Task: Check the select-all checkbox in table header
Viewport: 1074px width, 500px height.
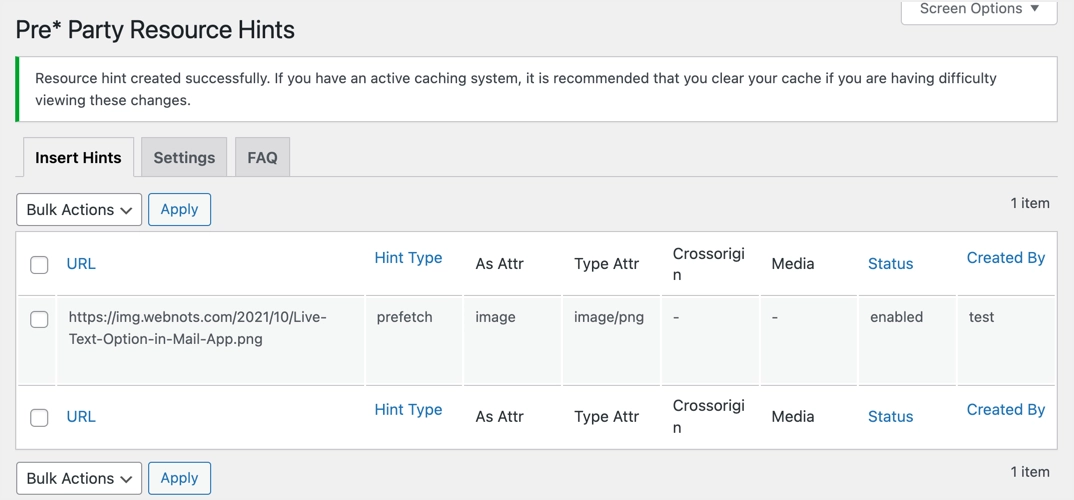Action: click(x=39, y=265)
